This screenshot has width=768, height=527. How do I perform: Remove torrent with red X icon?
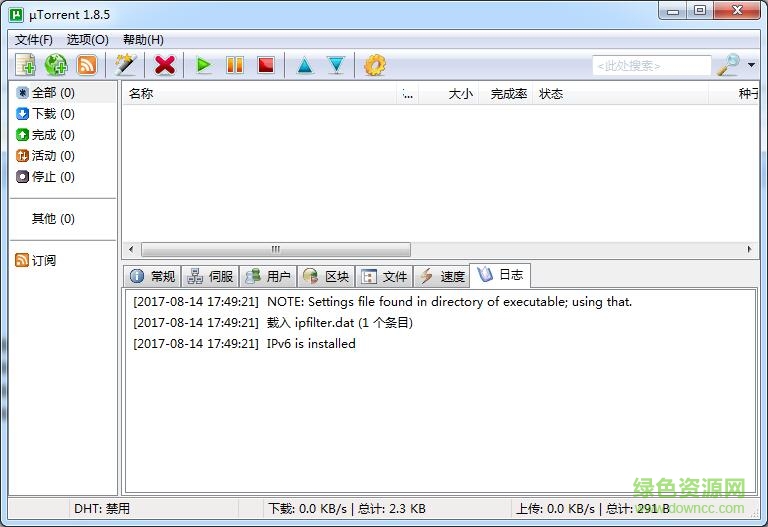pyautogui.click(x=165, y=65)
